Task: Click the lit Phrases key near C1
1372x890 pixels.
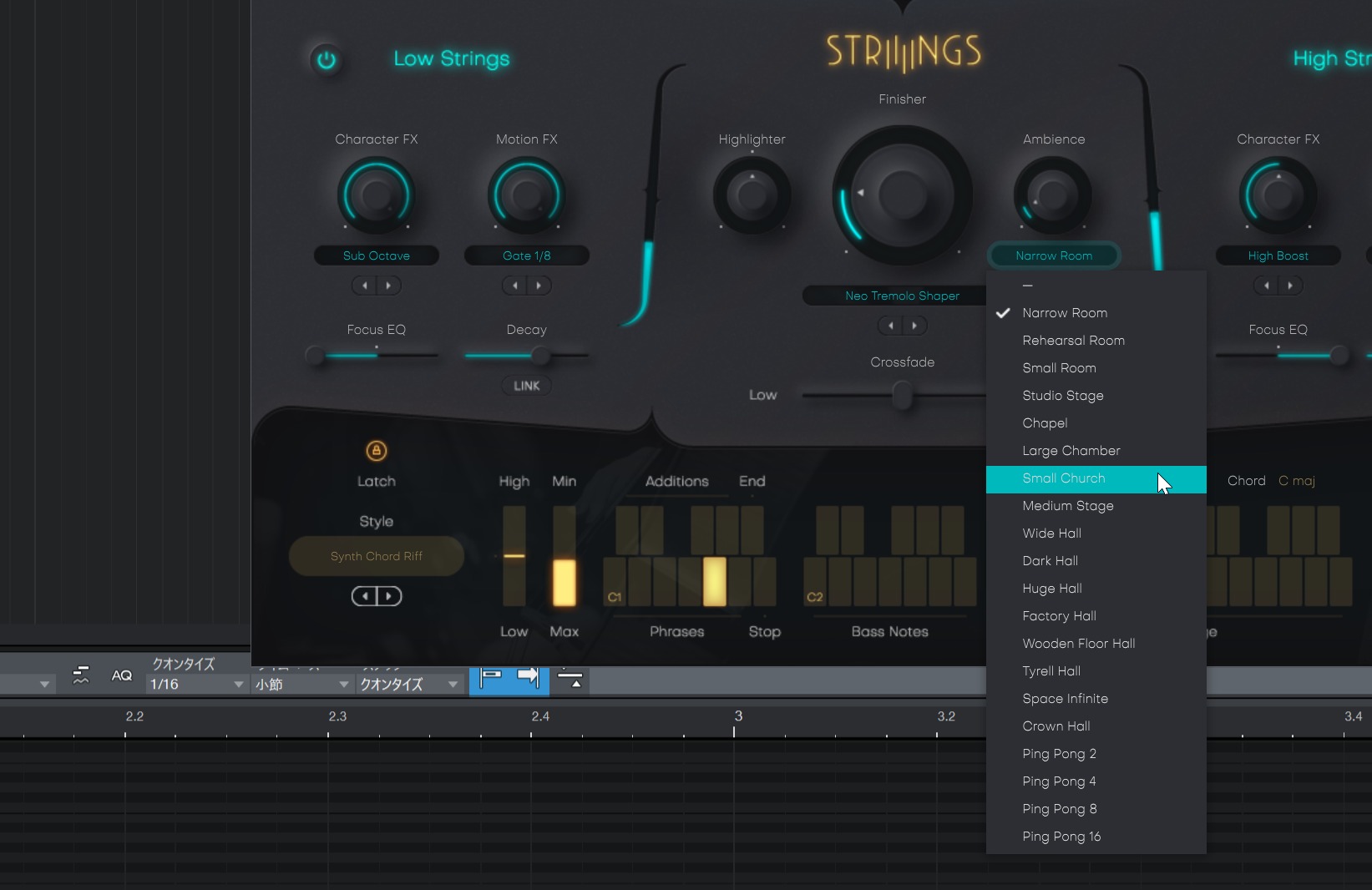Action: [715, 581]
